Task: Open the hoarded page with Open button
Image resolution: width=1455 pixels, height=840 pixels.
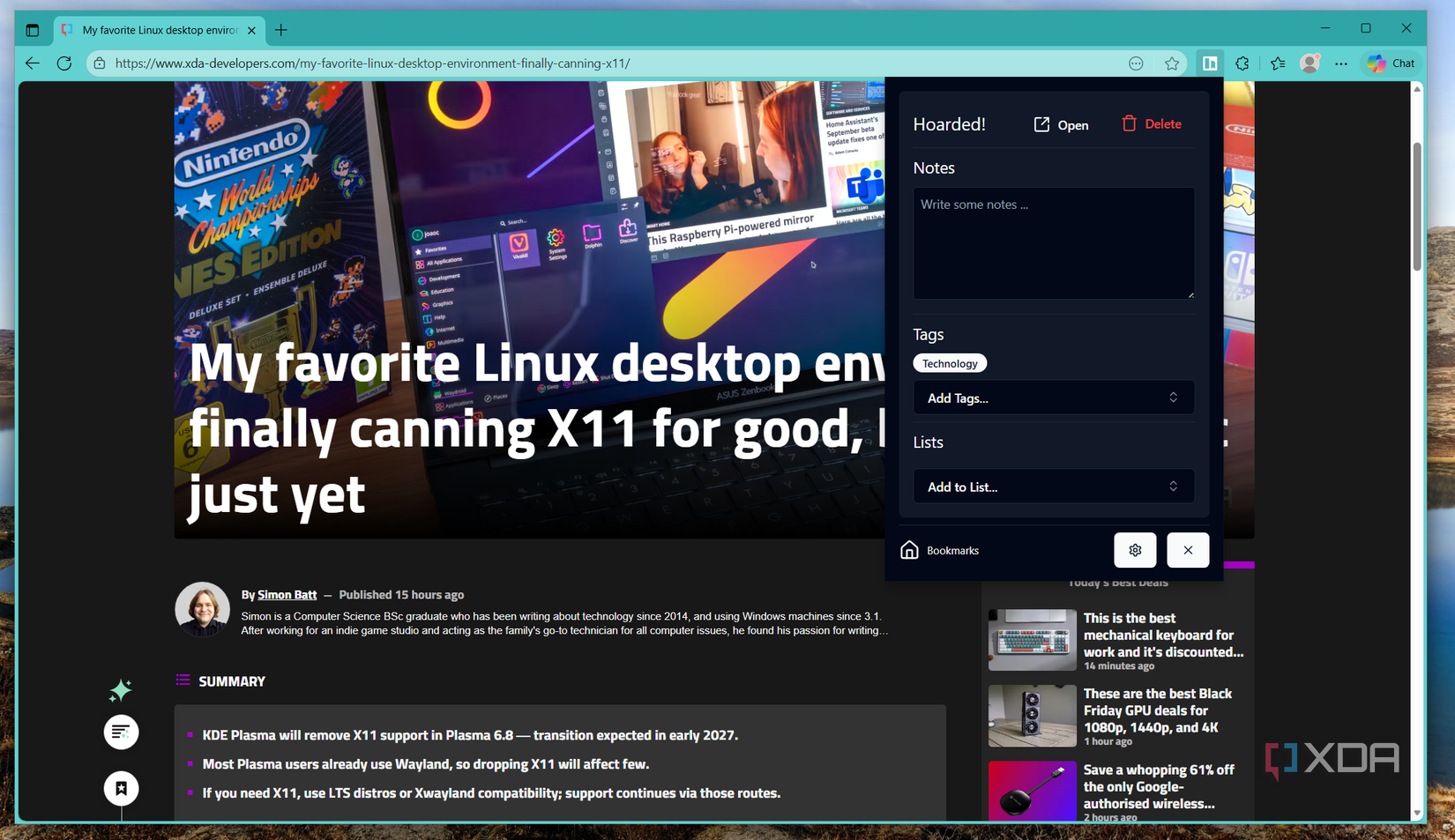Action: pyautogui.click(x=1061, y=124)
